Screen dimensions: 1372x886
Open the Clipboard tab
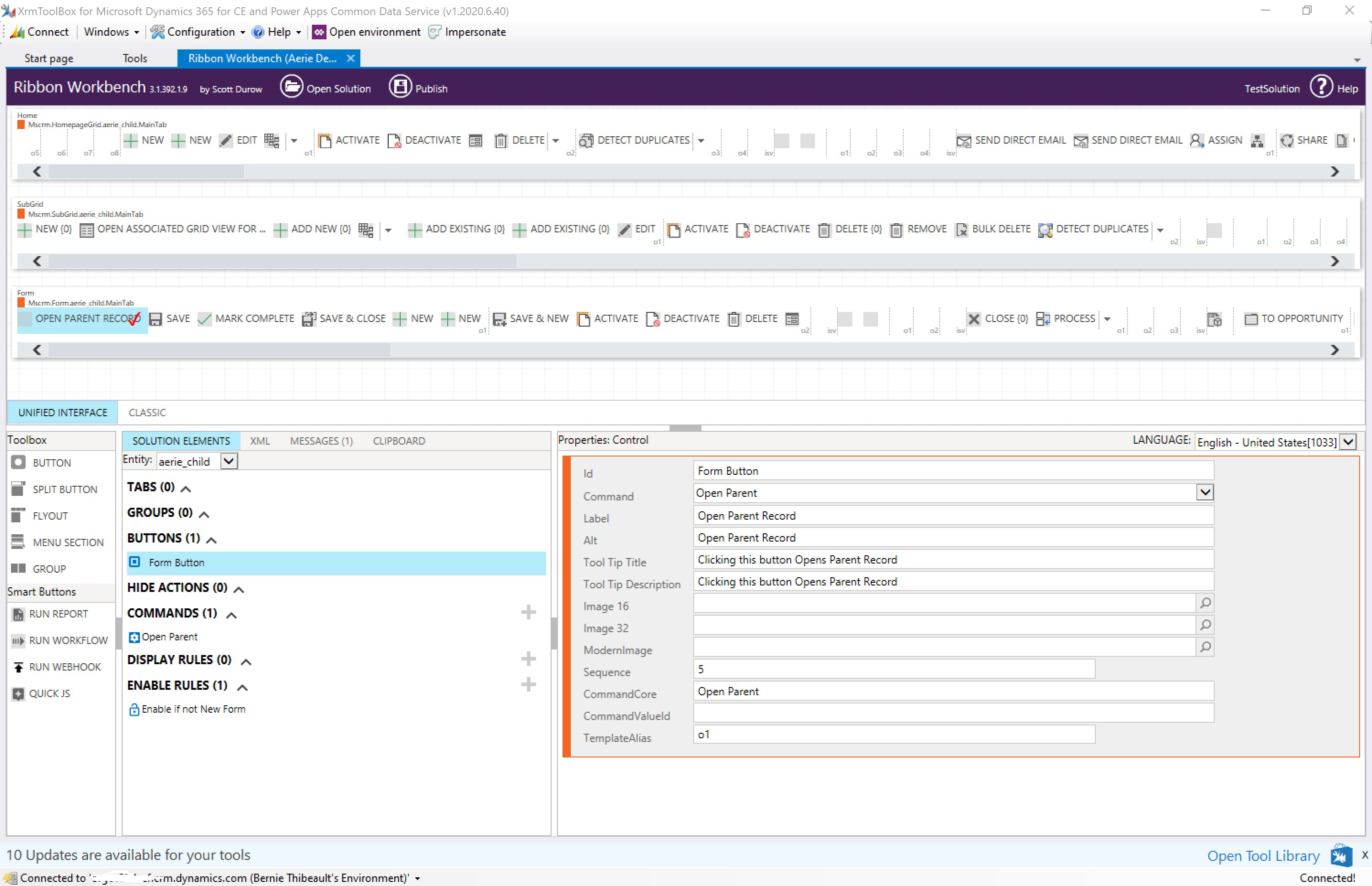pyautogui.click(x=399, y=440)
